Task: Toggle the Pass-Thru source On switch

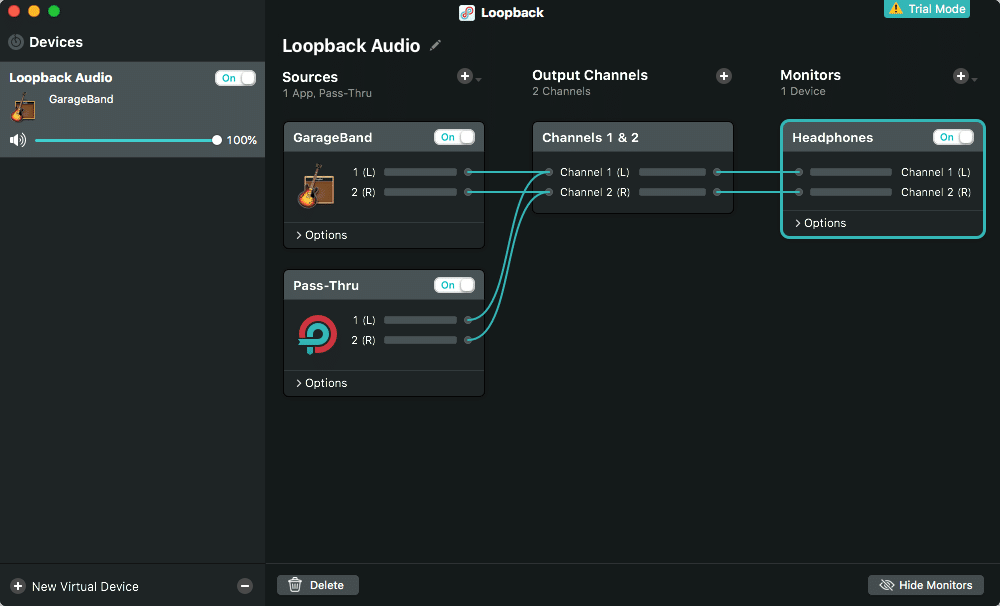Action: tap(454, 285)
